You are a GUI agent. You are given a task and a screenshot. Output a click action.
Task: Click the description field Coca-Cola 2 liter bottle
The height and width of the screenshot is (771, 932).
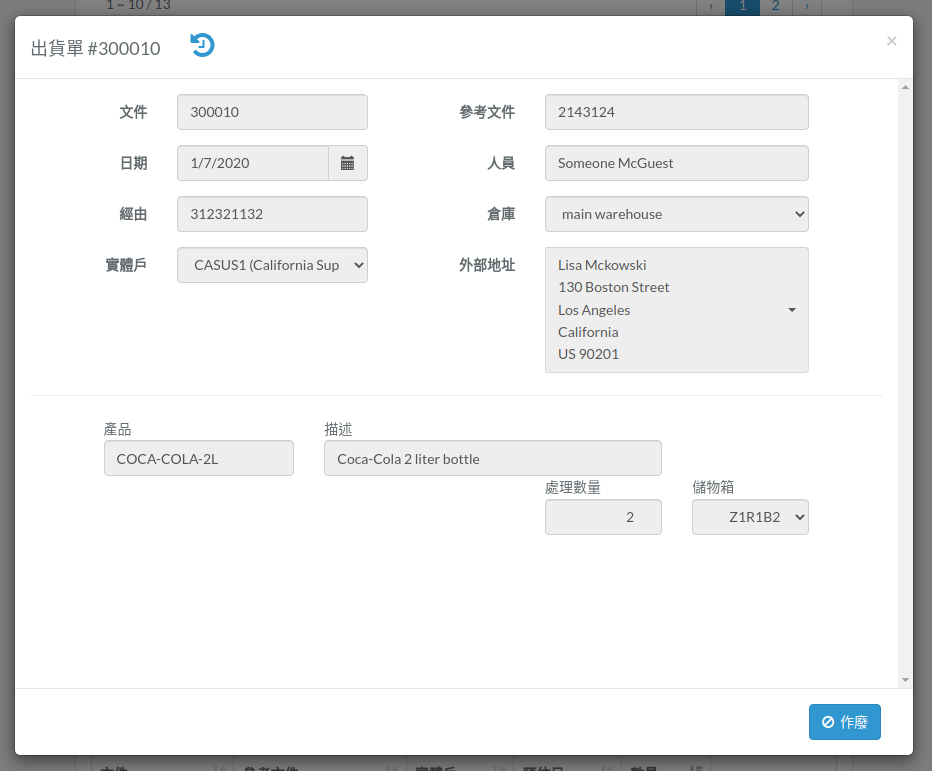493,458
